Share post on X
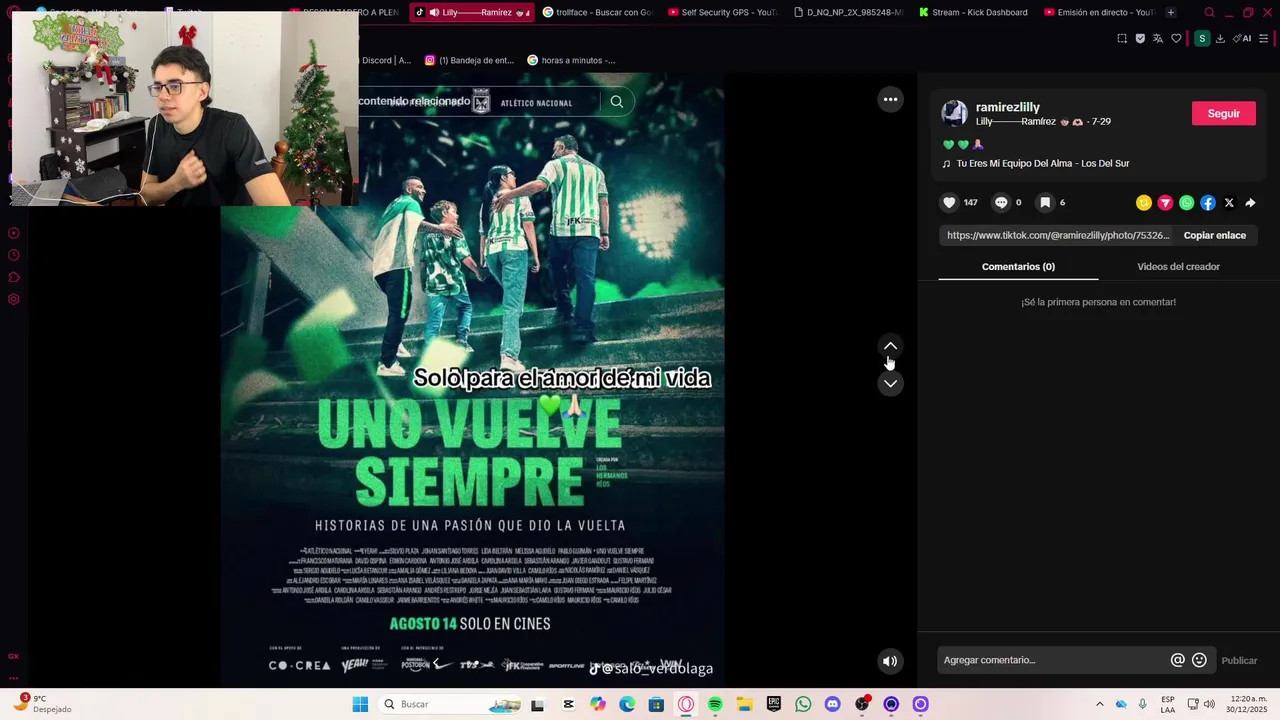 click(x=1229, y=203)
